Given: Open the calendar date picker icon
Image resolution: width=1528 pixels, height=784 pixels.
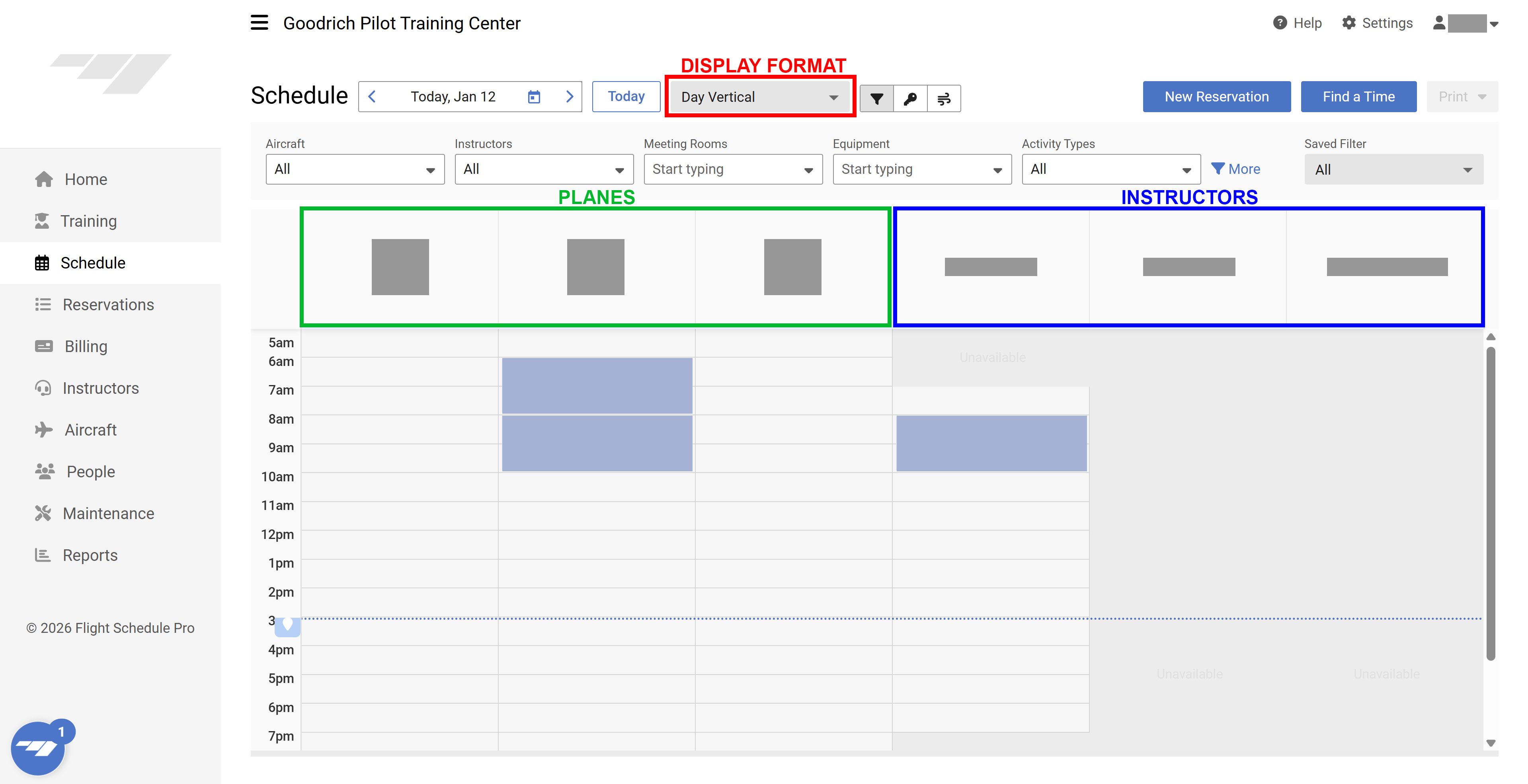Looking at the screenshot, I should pyautogui.click(x=534, y=97).
